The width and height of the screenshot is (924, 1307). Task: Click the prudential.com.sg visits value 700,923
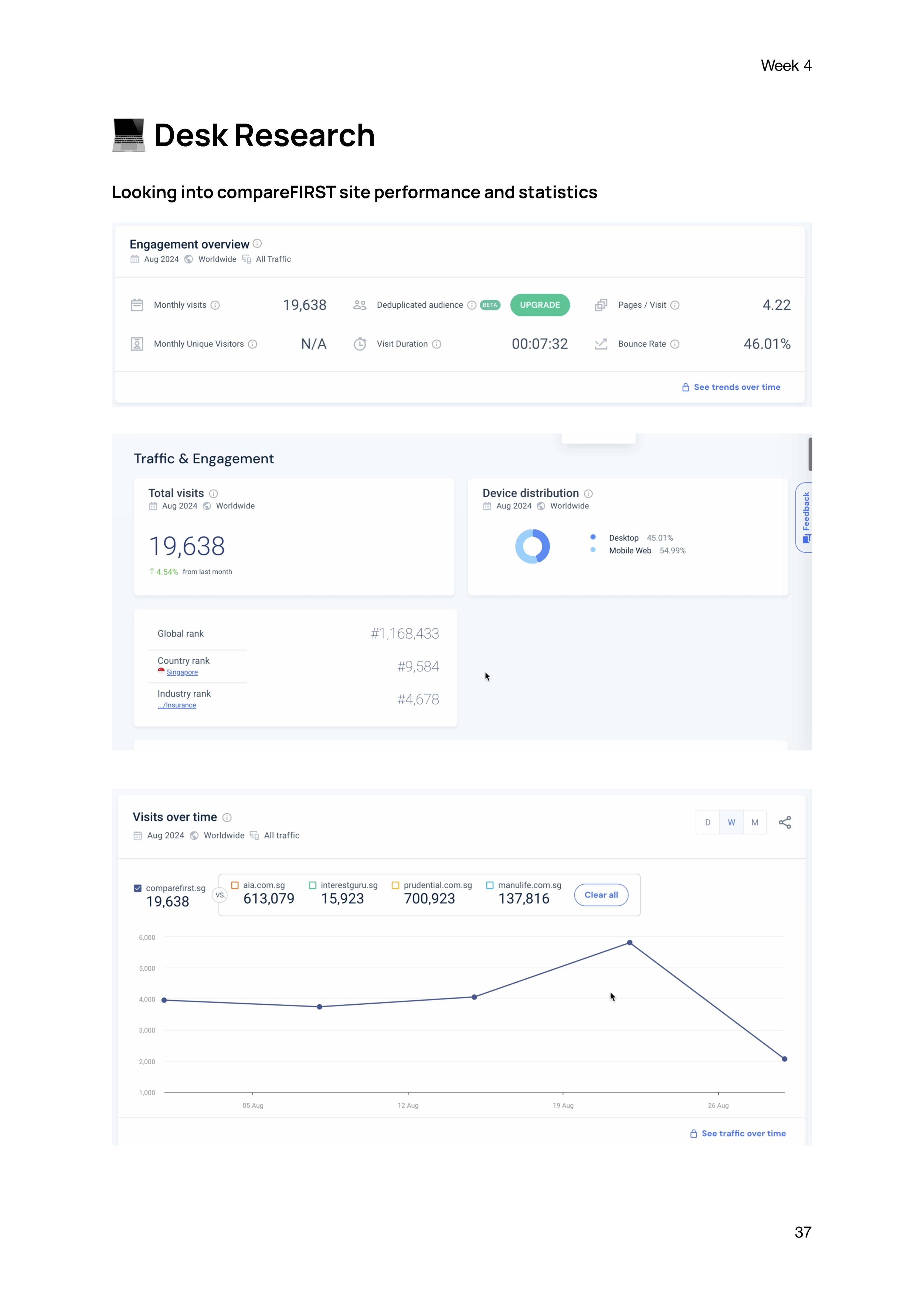429,899
